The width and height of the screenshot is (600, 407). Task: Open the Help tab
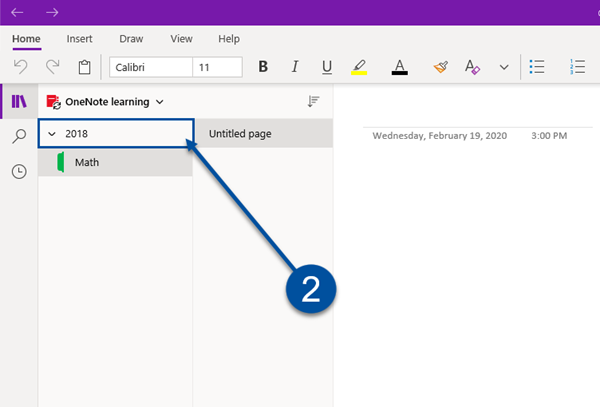(229, 39)
